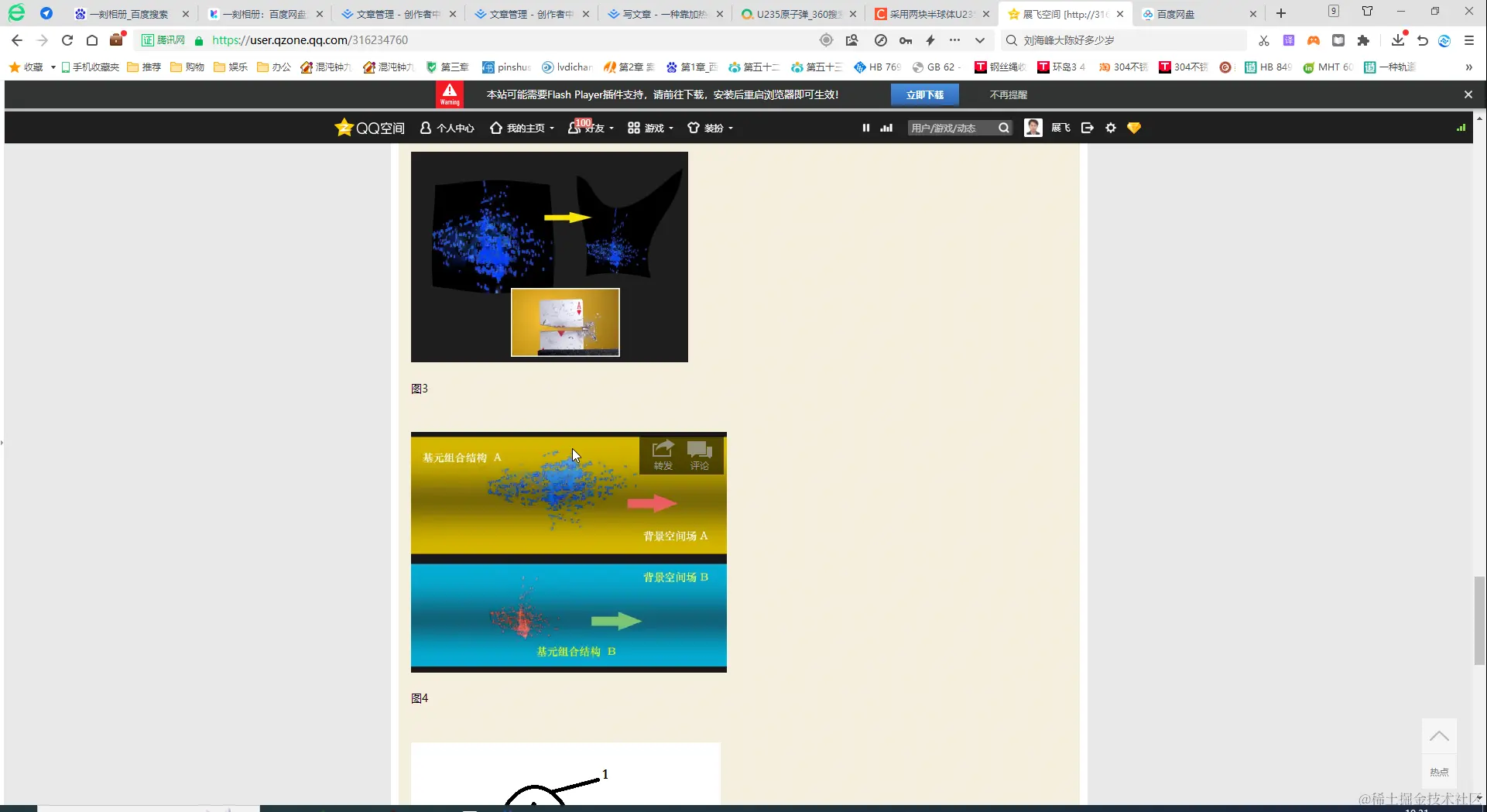
Task: Expand the 收藏 favorites dropdown arrow
Action: point(53,67)
